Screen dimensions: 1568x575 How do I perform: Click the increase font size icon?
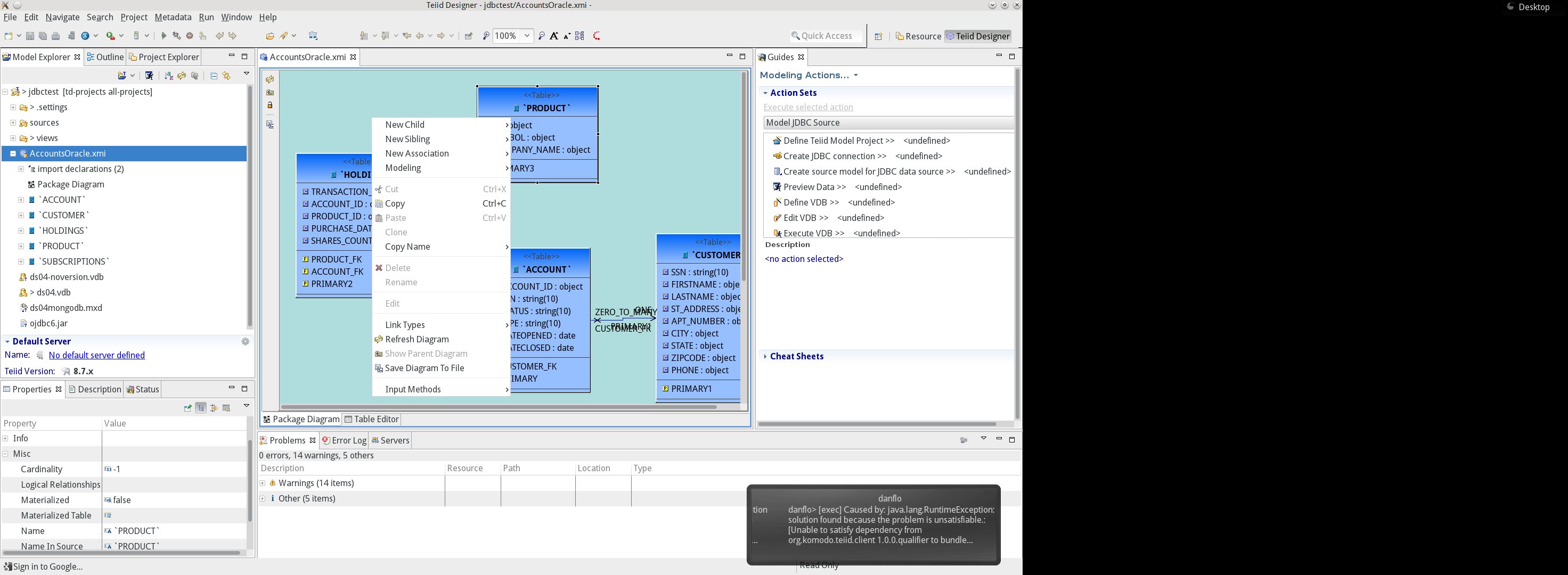pos(554,36)
